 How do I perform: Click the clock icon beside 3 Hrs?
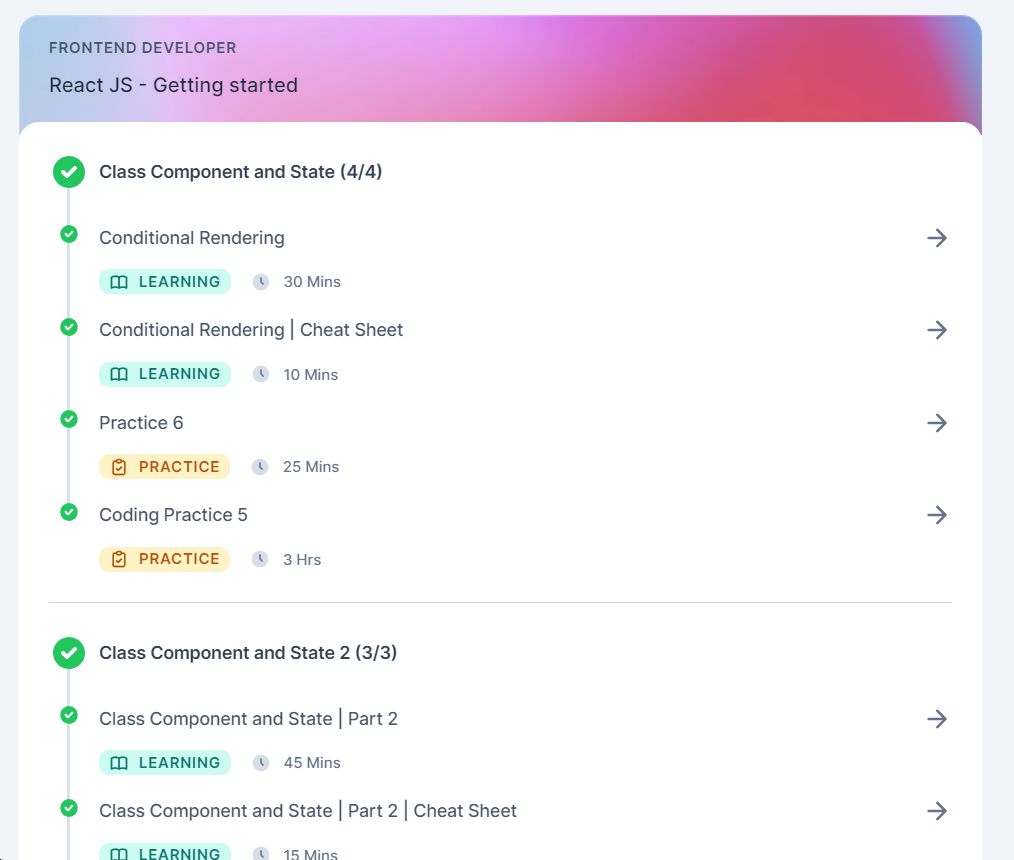(x=260, y=559)
